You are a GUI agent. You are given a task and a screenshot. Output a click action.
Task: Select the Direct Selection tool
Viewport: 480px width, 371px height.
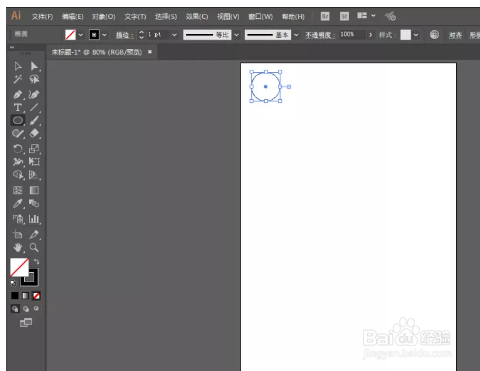pyautogui.click(x=34, y=66)
